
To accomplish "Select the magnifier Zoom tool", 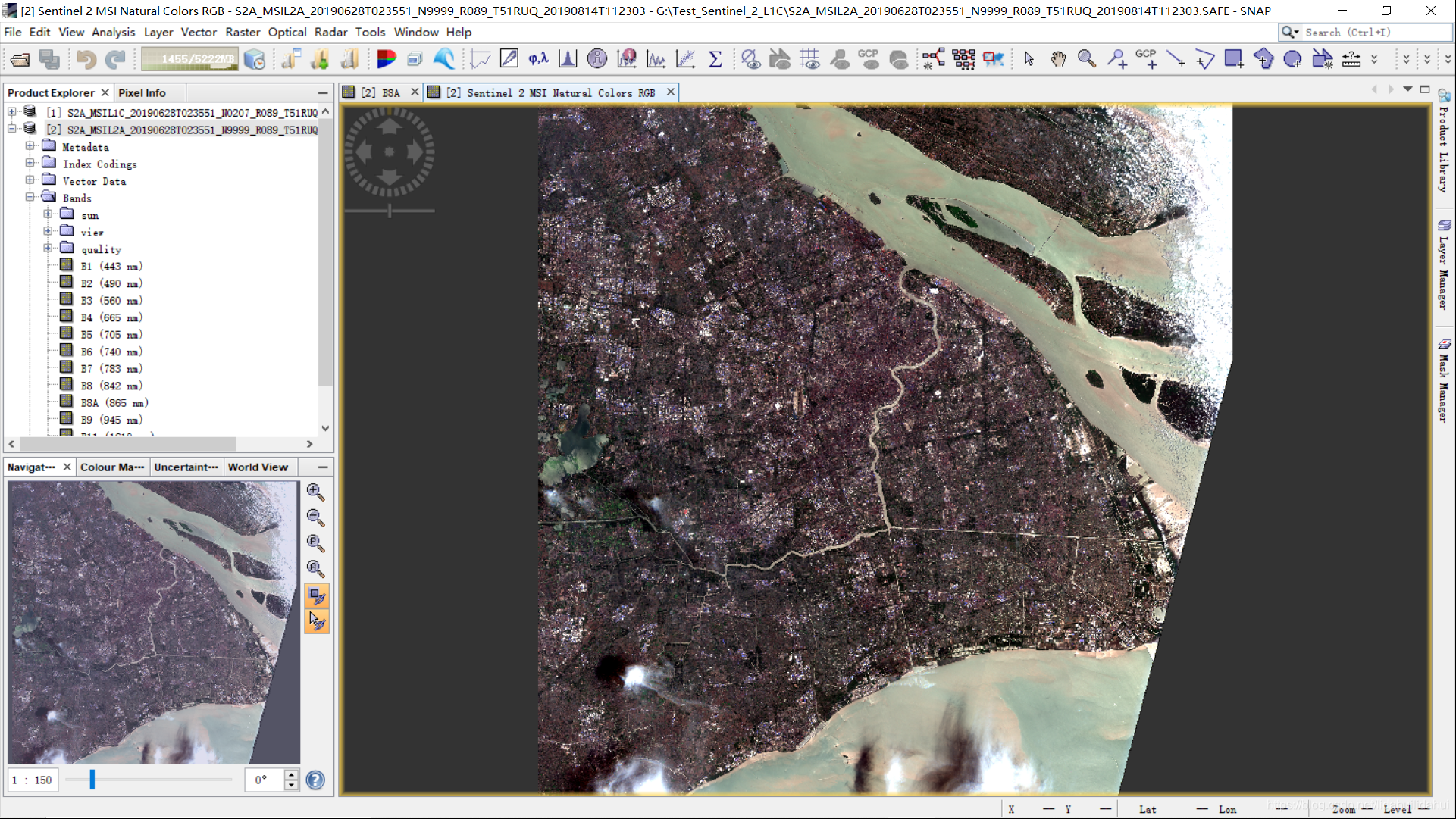I will pyautogui.click(x=1087, y=59).
